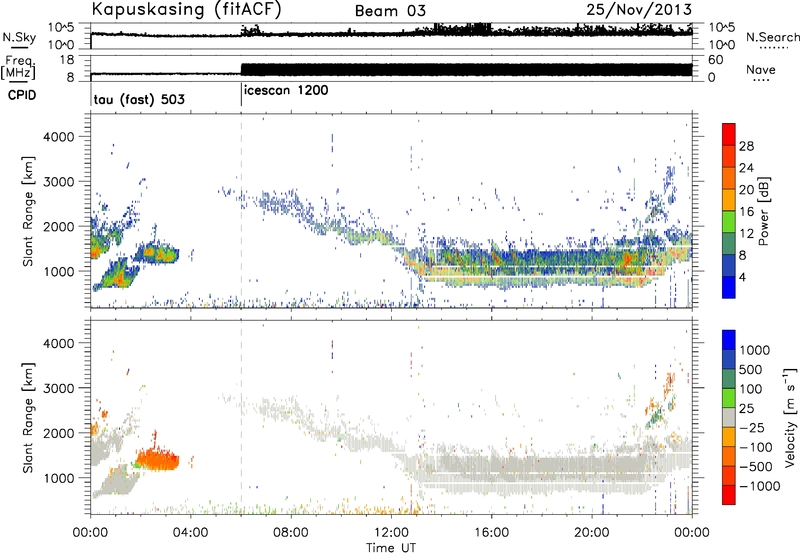Click the 'icescan 1200' CPID label
800x554 pixels.
(286, 90)
